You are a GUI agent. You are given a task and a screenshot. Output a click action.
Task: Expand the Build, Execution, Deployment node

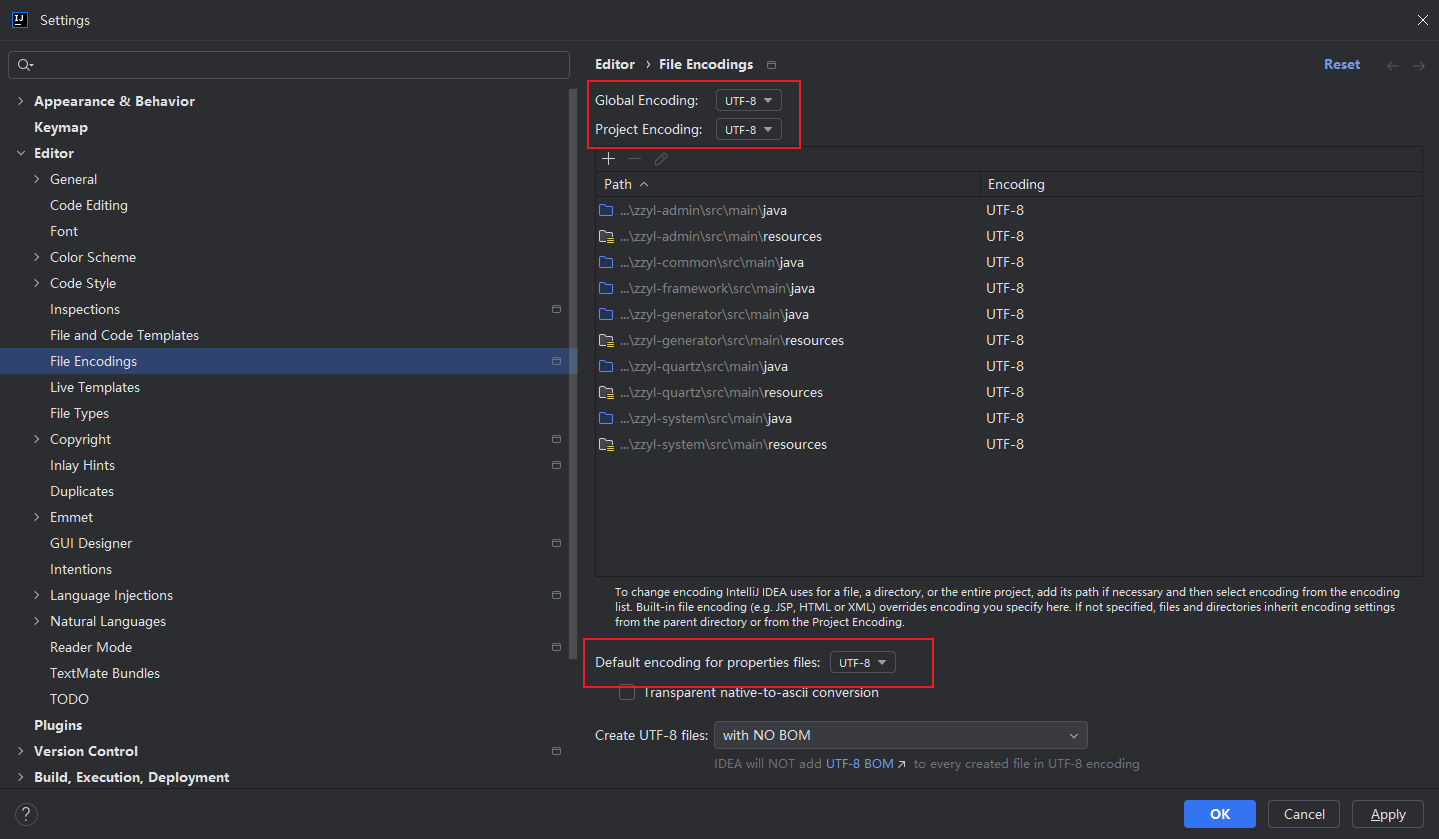tap(21, 777)
